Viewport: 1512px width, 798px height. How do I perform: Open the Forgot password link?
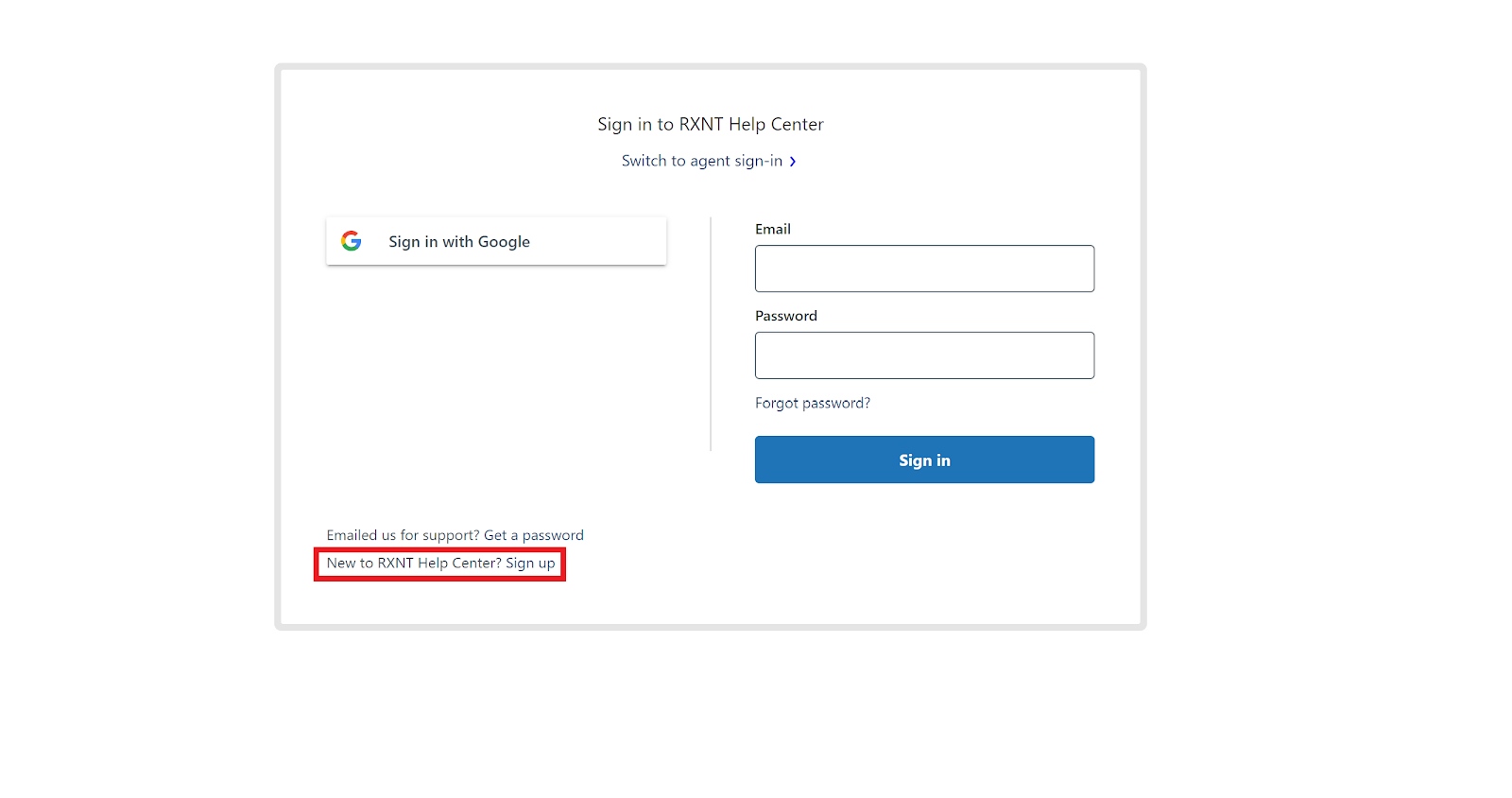[812, 403]
